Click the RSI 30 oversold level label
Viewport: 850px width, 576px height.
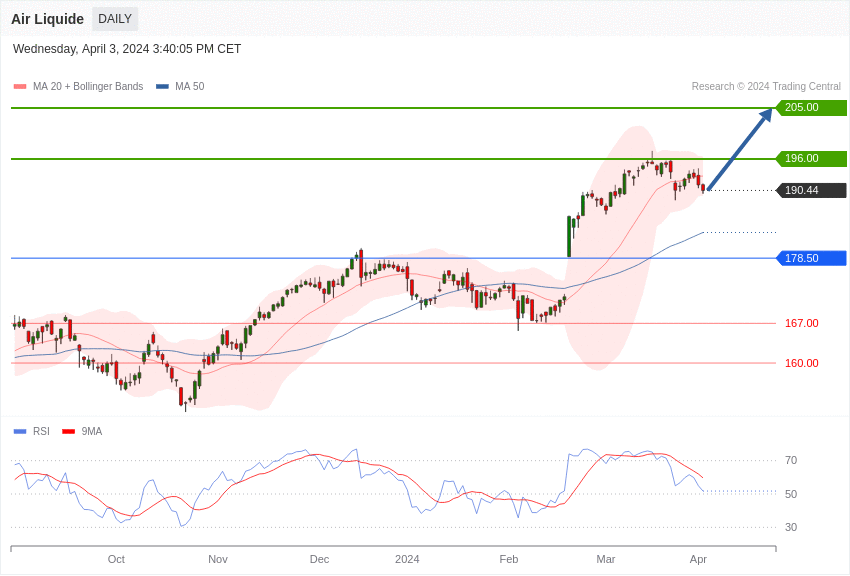(x=791, y=527)
